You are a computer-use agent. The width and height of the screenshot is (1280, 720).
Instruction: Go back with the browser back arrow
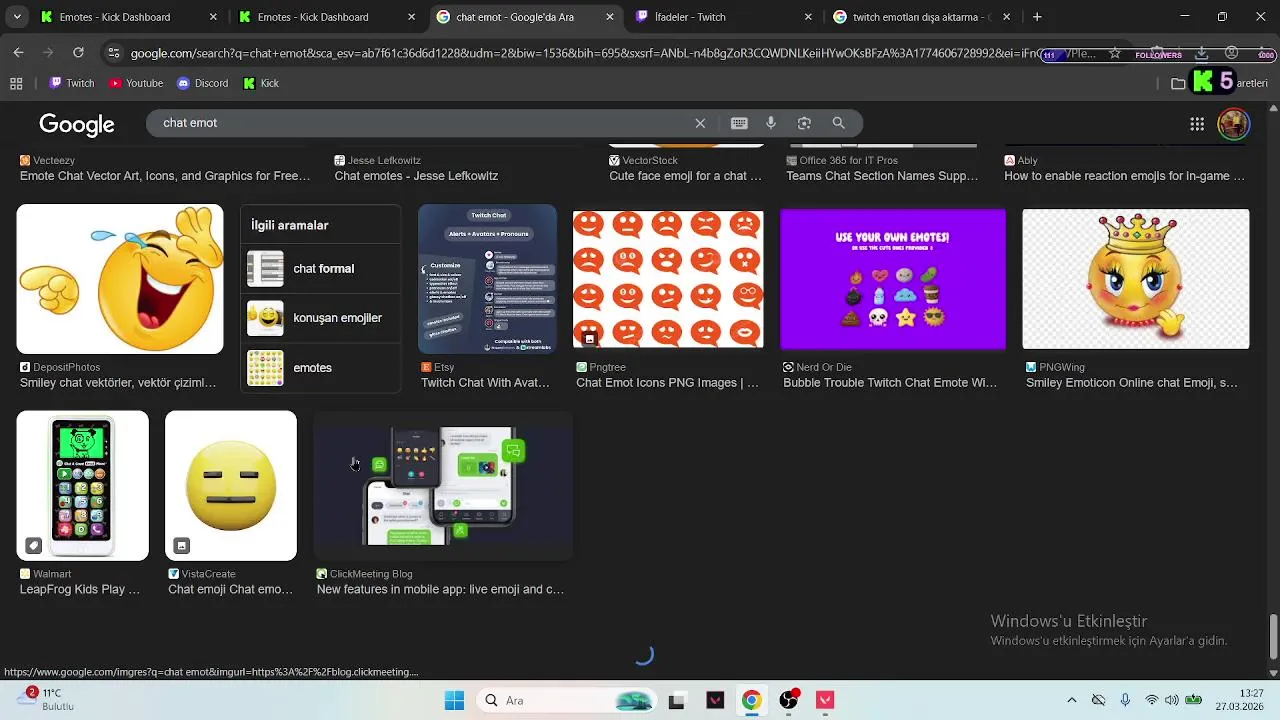point(18,52)
